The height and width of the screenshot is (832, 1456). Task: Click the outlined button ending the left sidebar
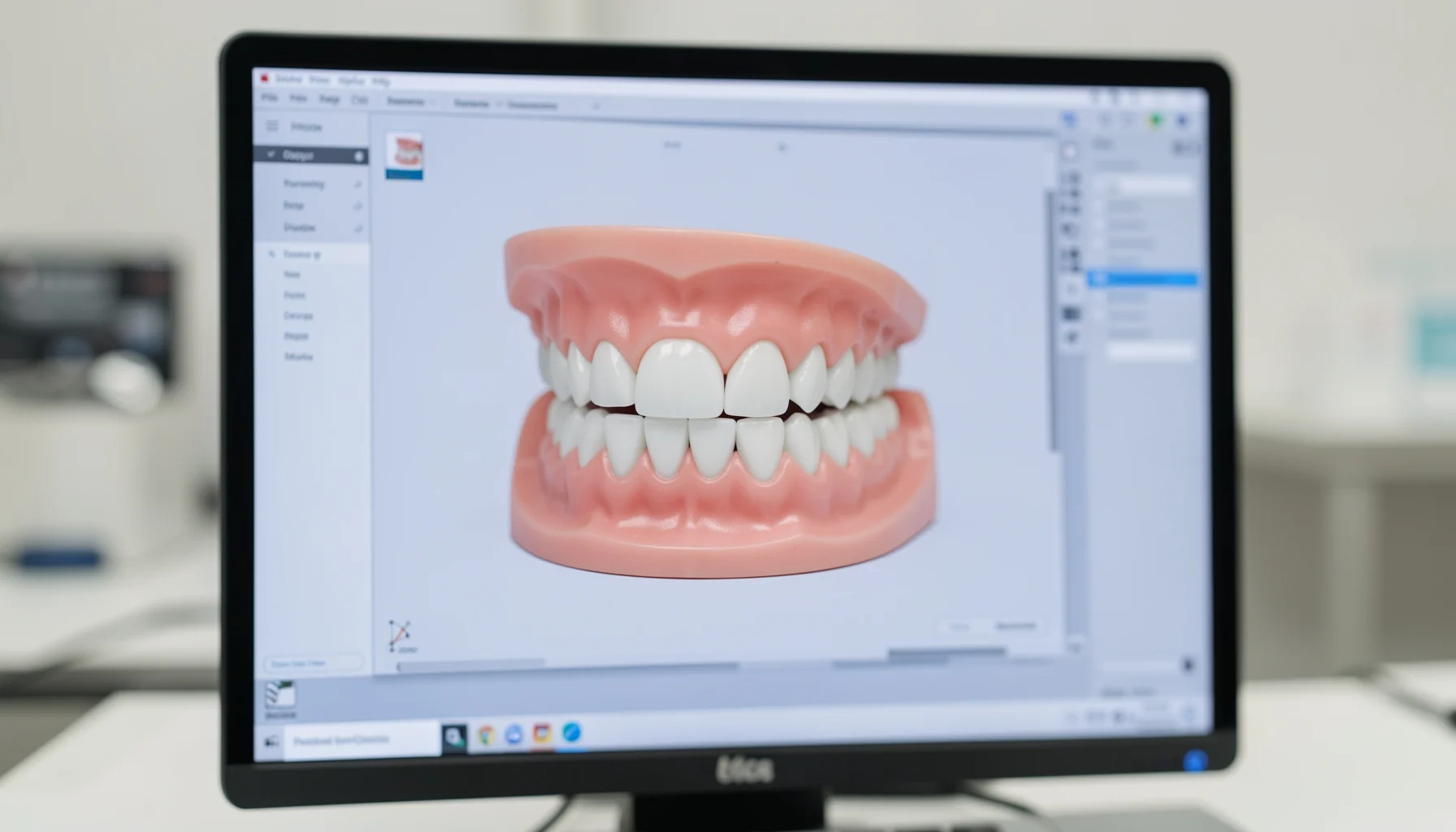click(x=313, y=664)
